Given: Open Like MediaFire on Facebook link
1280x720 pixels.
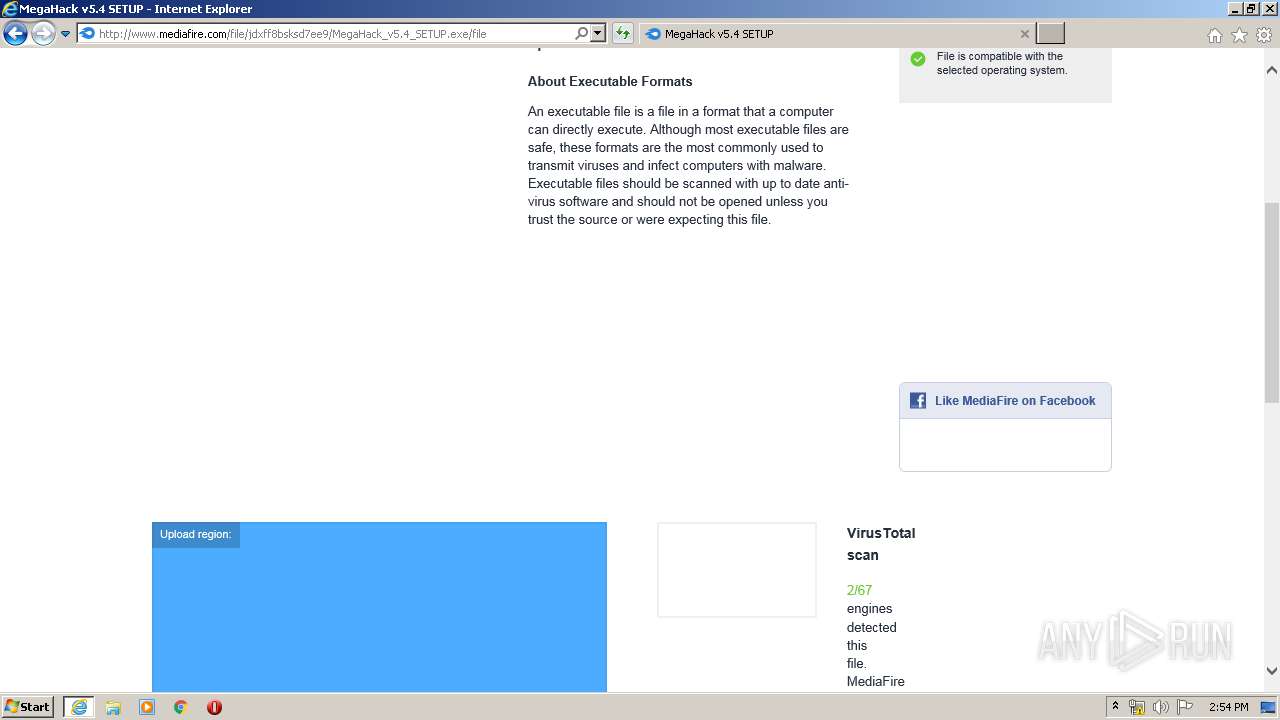Looking at the screenshot, I should point(1015,401).
